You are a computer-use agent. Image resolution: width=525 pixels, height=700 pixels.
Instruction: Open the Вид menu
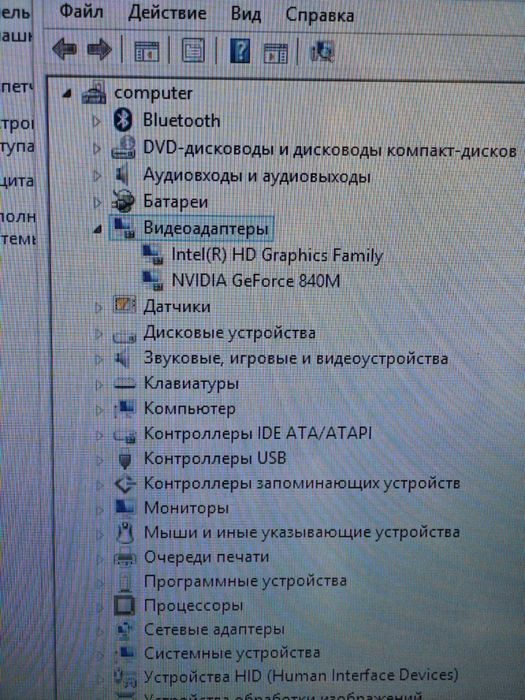[246, 14]
